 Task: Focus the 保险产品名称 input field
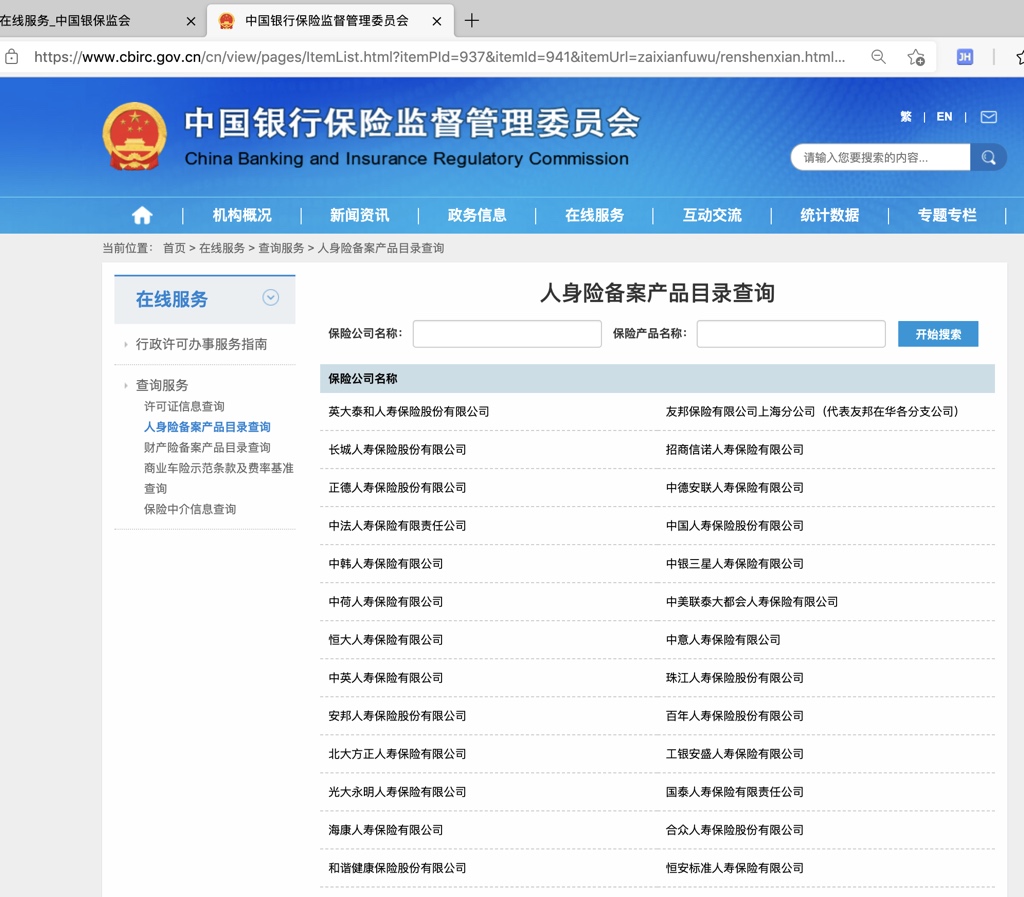point(791,334)
